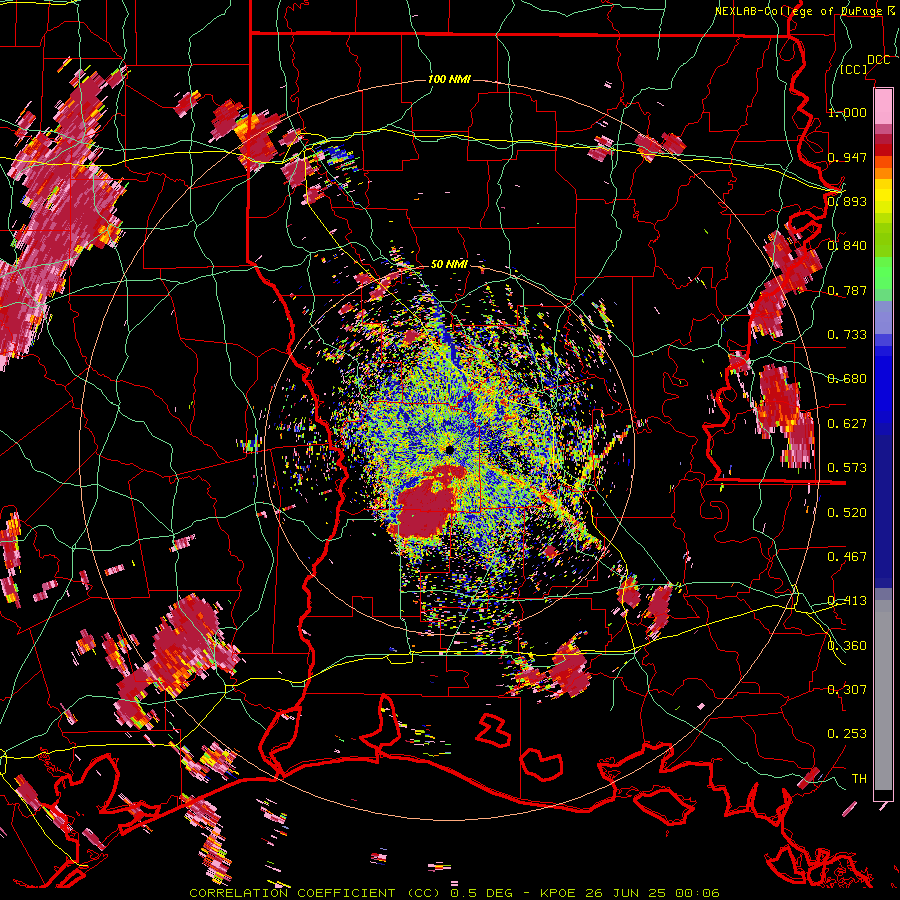Click the 0.733 scale value
This screenshot has height=900, width=900.
(x=847, y=335)
